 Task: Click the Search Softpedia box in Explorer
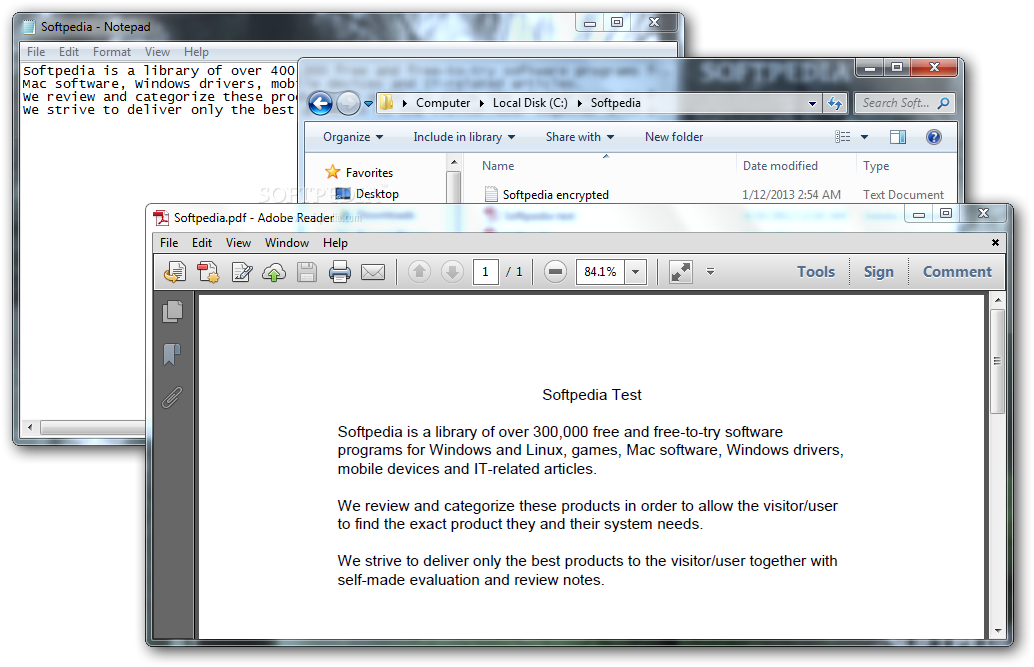(904, 103)
